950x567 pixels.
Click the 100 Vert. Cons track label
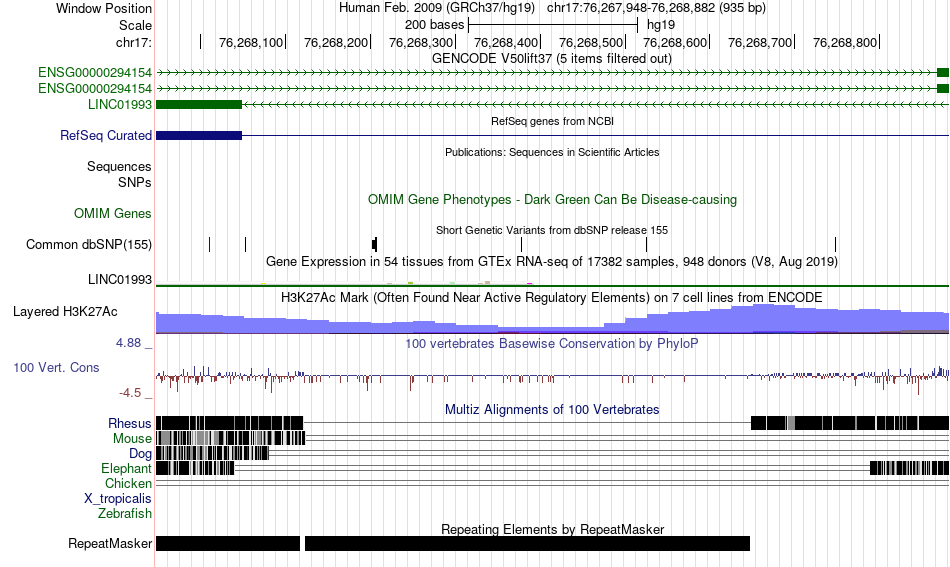point(56,368)
